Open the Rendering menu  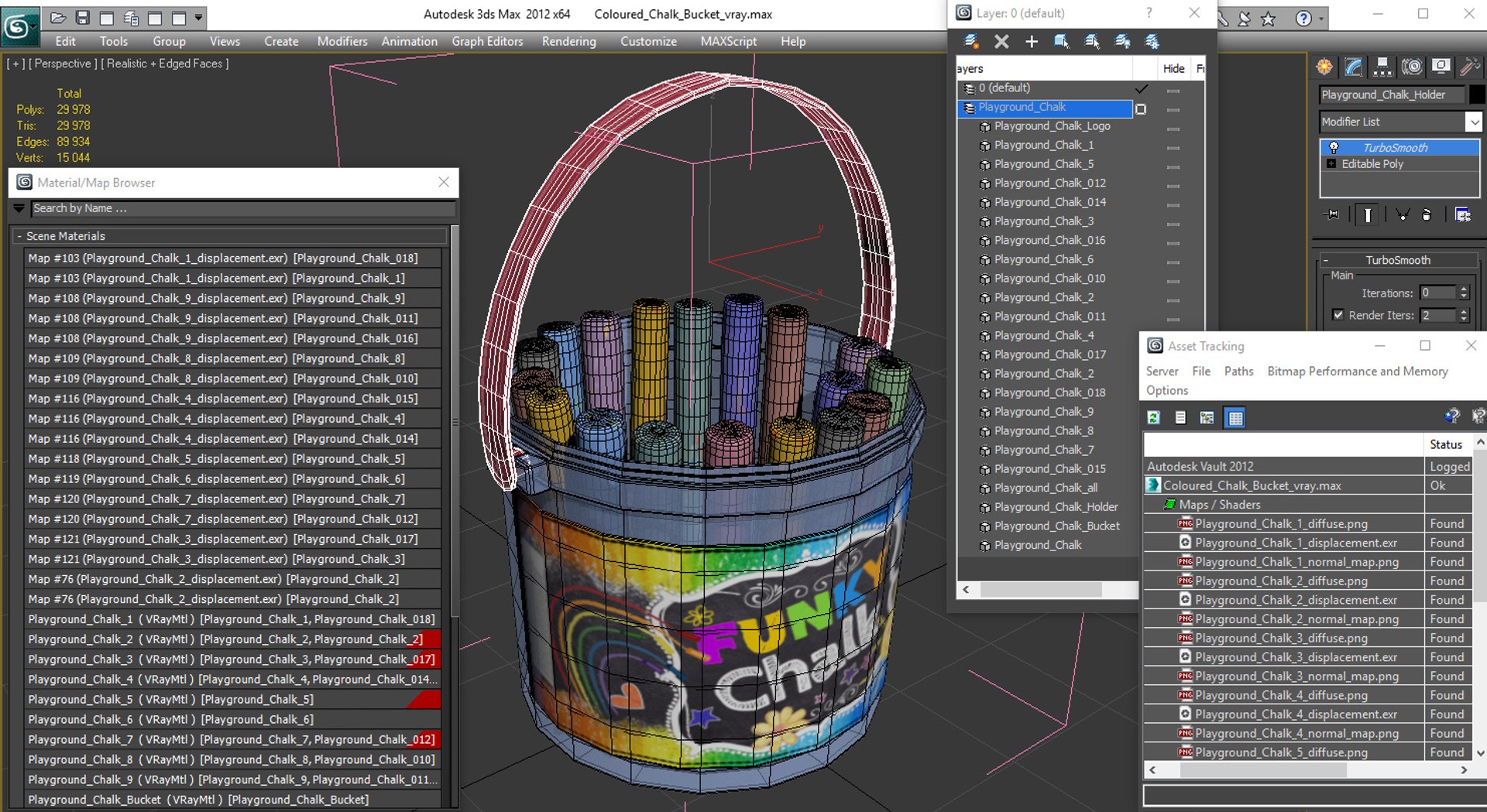[569, 41]
